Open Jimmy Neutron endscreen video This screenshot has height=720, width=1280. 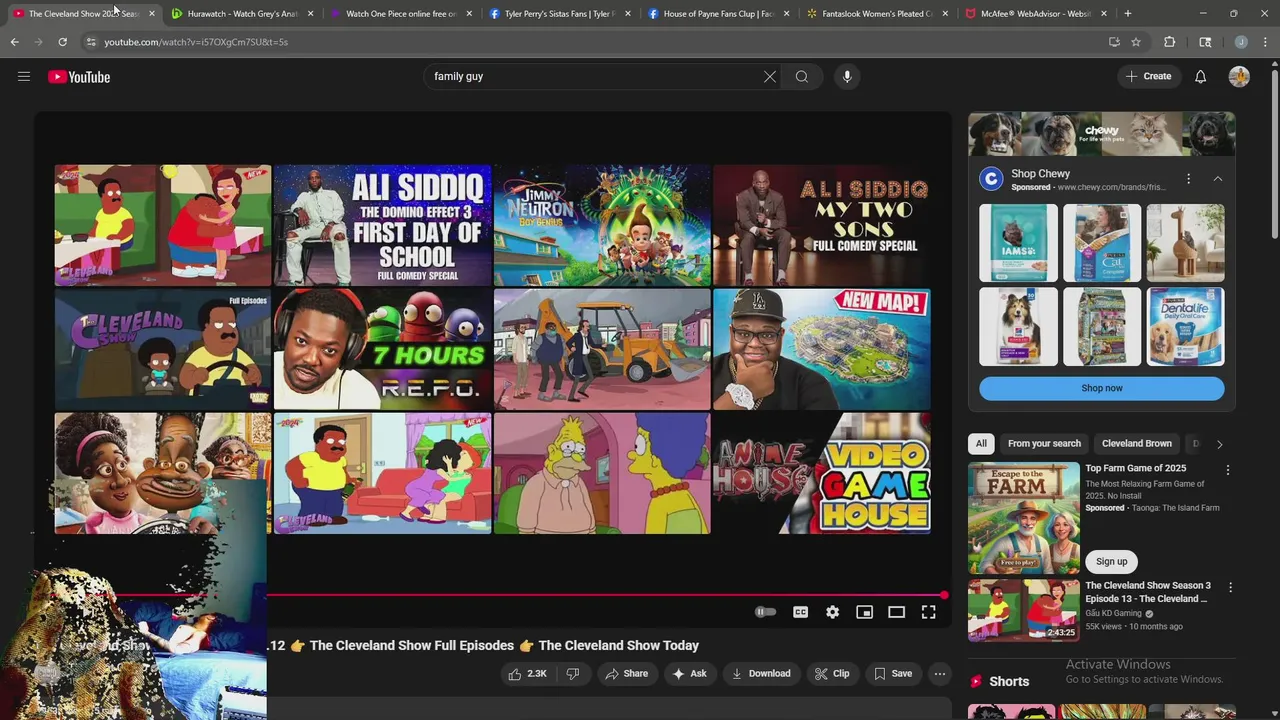click(602, 225)
